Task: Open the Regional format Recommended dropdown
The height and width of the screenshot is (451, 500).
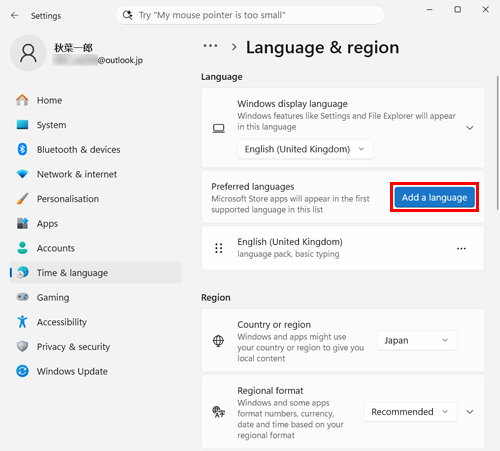Action: click(x=411, y=412)
